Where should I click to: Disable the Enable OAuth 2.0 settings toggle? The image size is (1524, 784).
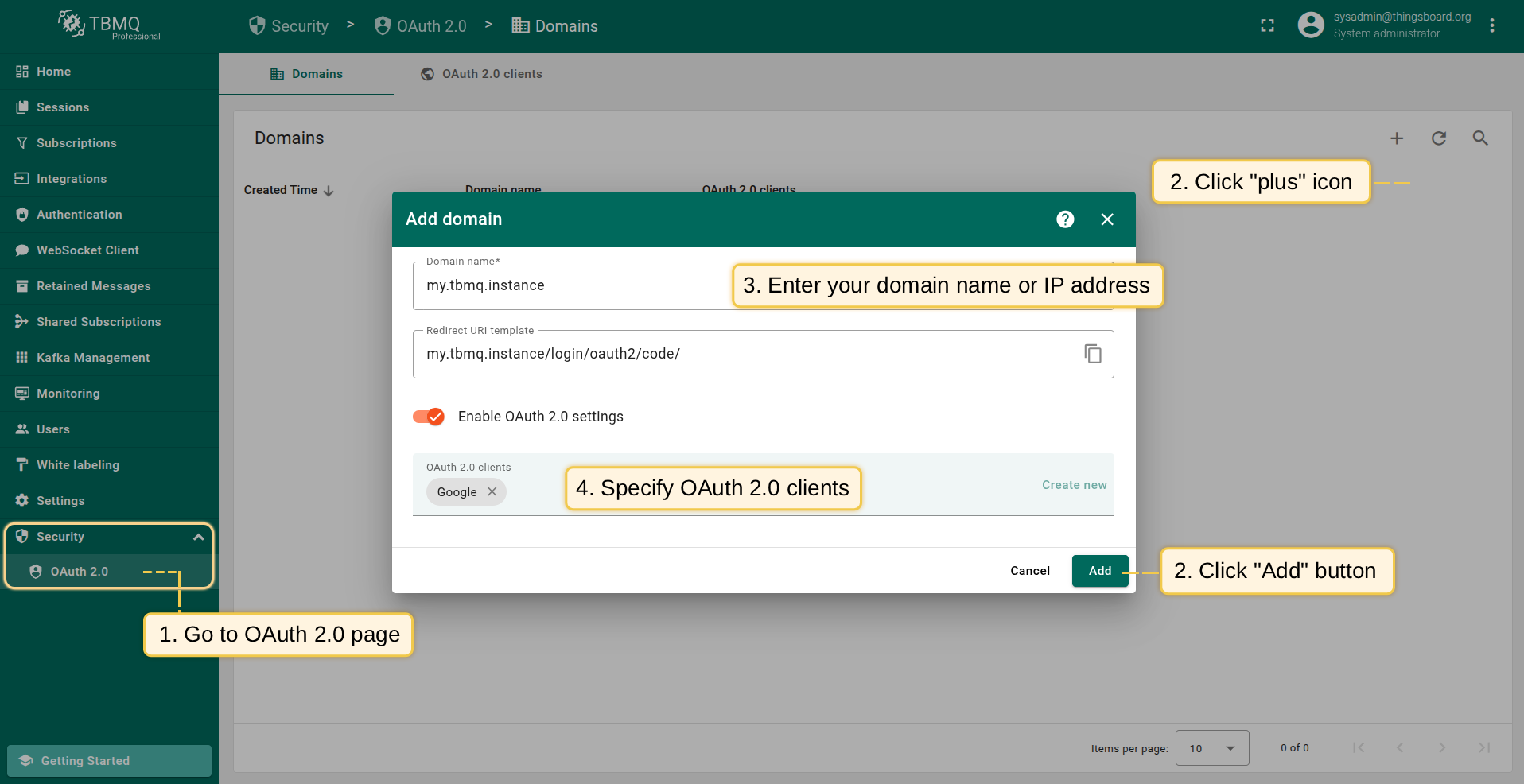429,417
